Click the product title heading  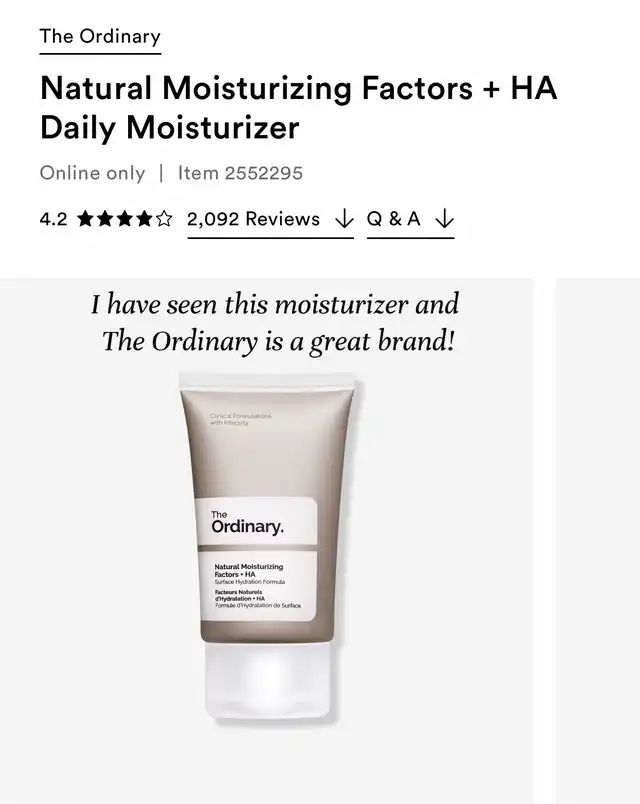pos(298,107)
